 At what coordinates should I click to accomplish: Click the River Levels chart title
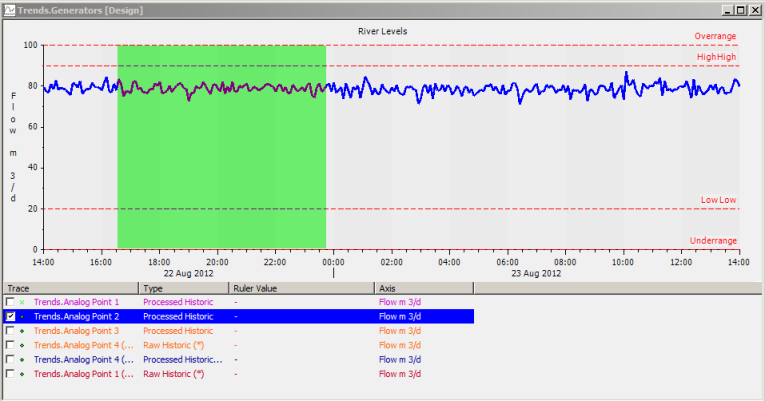(x=382, y=31)
